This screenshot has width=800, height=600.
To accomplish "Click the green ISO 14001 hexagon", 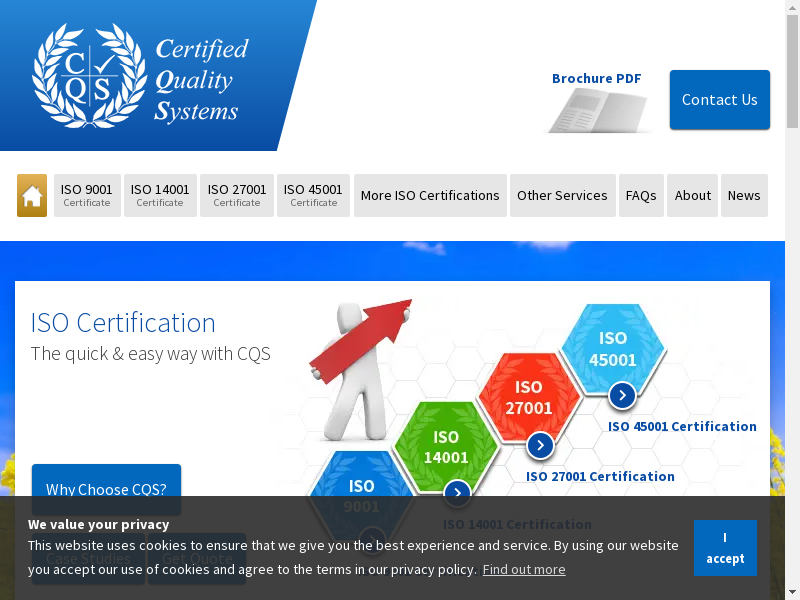I will pyautogui.click(x=446, y=447).
